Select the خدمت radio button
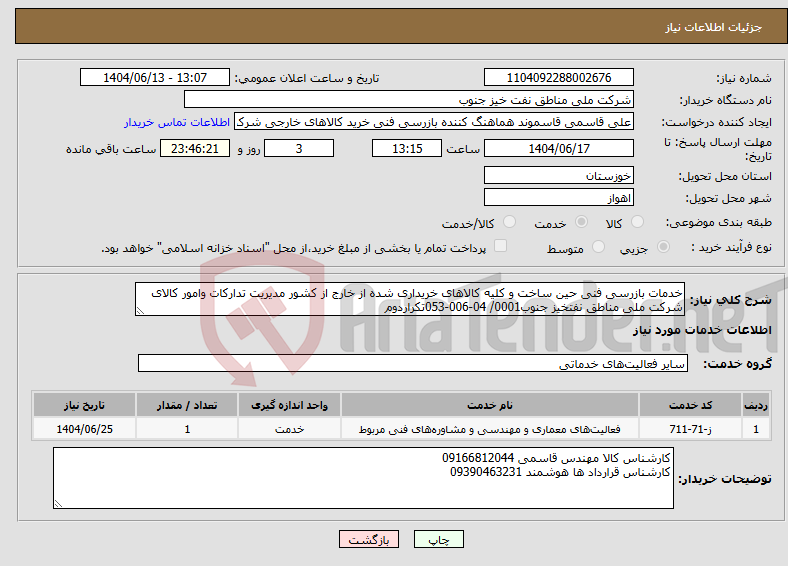 click(581, 222)
